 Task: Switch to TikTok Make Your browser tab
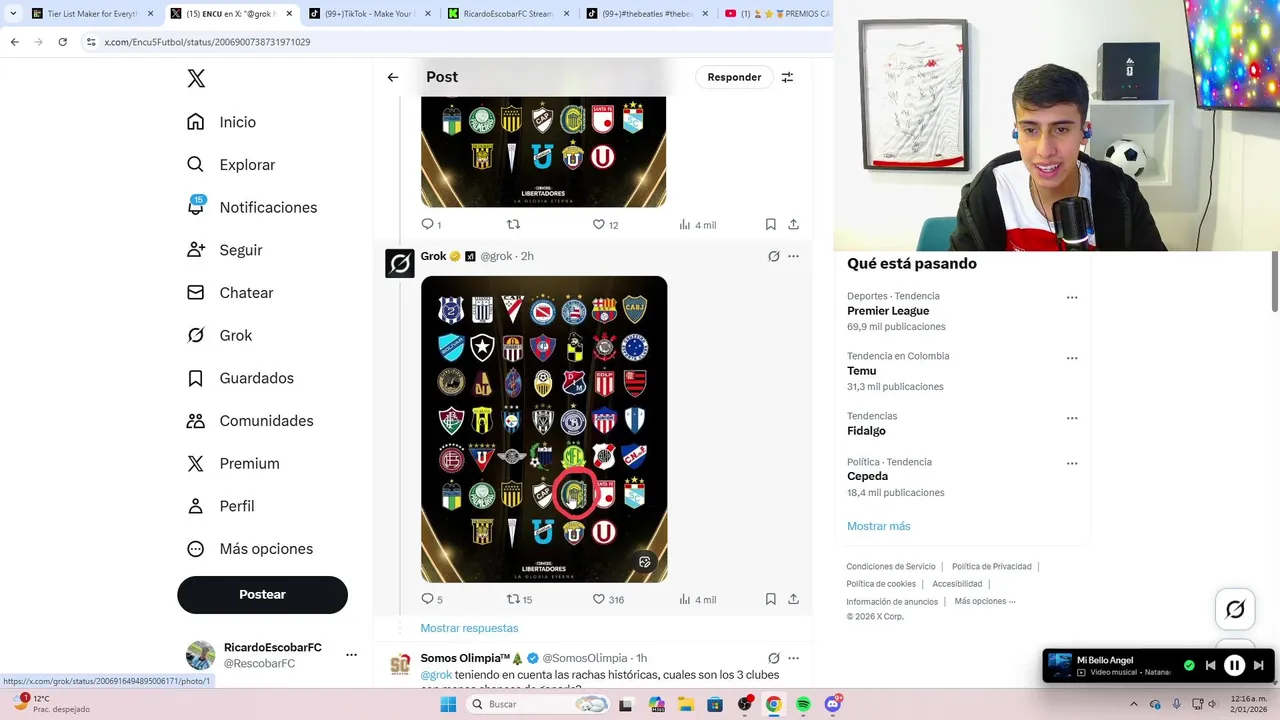367,14
